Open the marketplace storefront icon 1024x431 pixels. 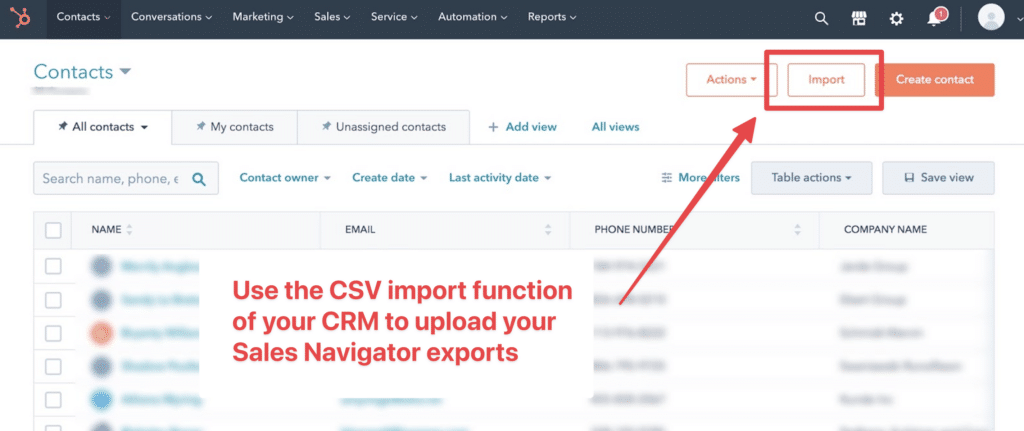coord(859,18)
